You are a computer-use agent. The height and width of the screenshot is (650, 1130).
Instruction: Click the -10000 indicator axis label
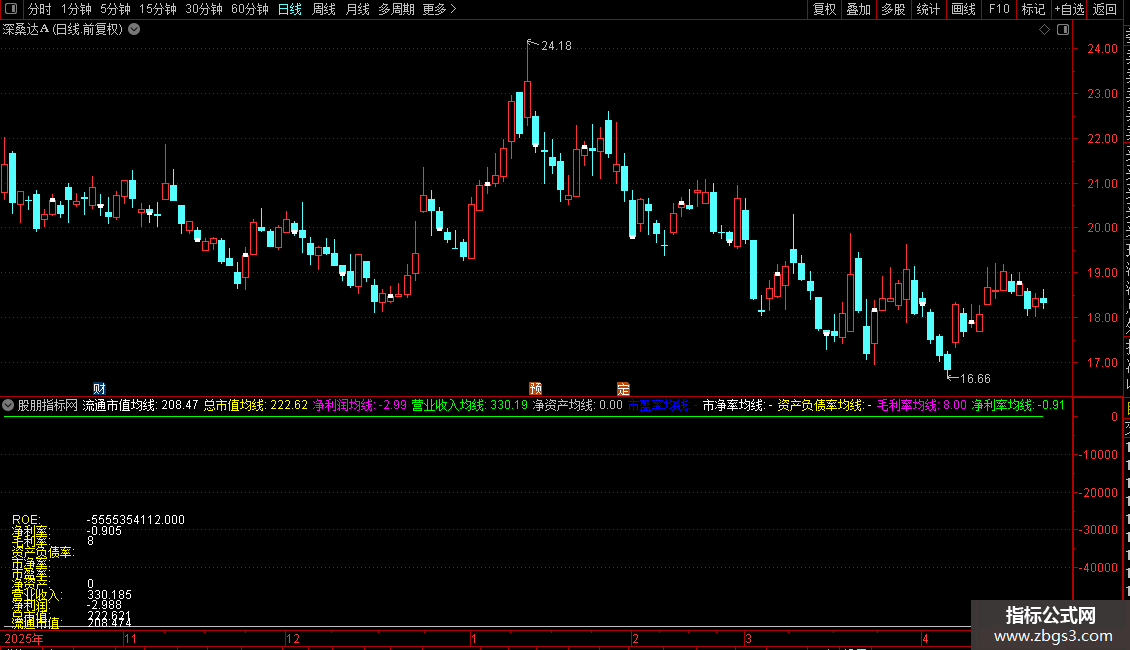tap(1098, 455)
